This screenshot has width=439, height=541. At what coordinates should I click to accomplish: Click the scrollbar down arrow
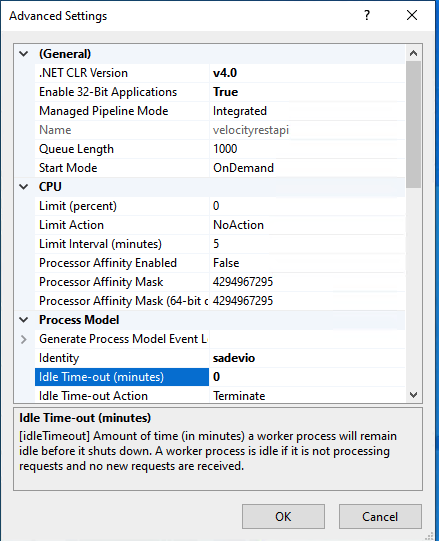point(413,394)
